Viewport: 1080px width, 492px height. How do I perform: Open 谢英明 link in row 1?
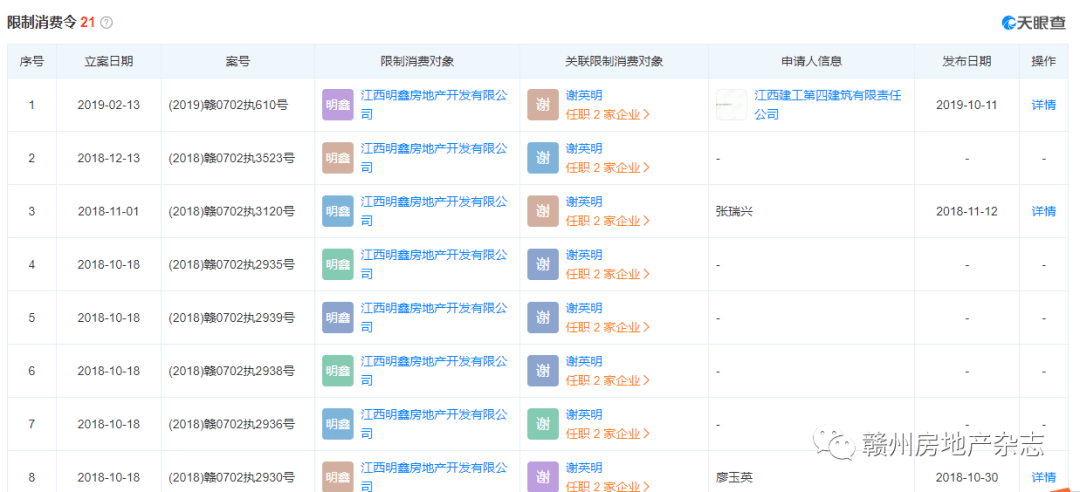click(583, 96)
